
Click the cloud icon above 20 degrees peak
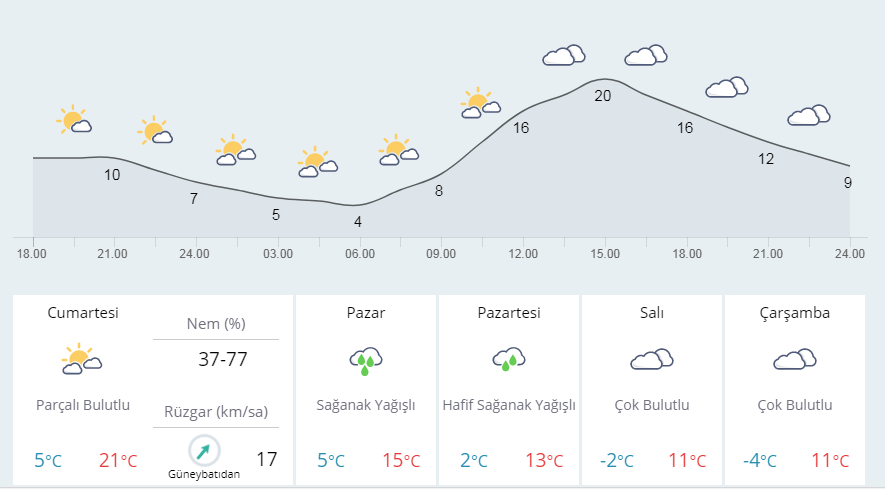point(564,55)
